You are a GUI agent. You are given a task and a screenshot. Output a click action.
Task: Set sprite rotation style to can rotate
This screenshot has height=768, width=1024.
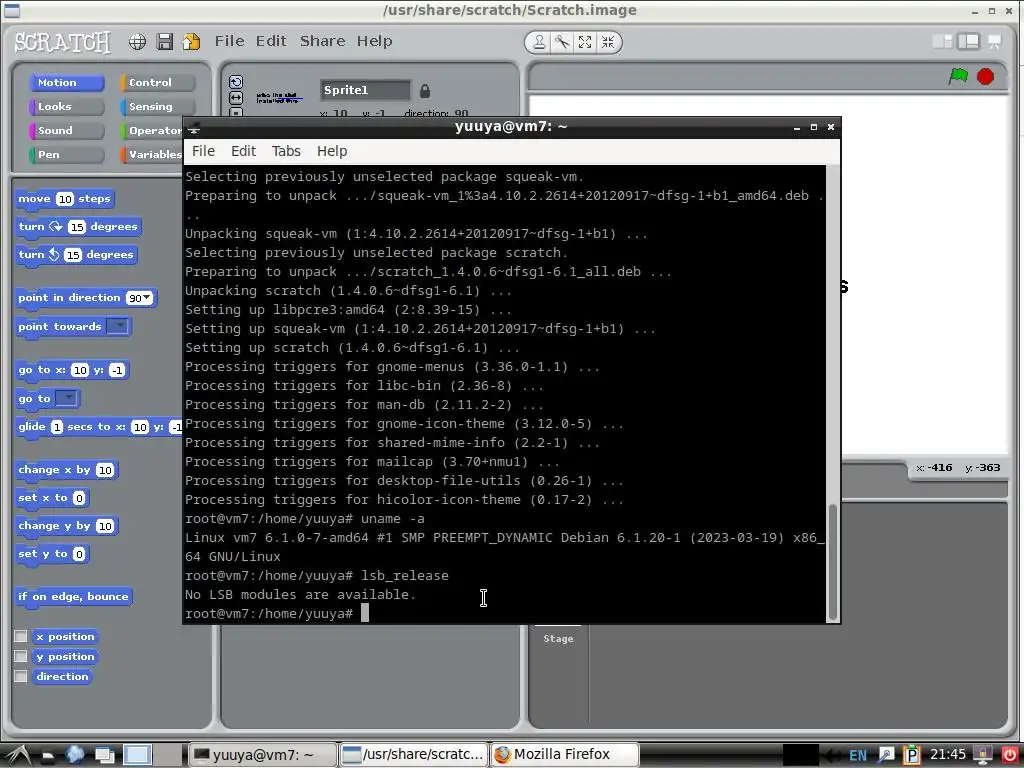coord(236,82)
